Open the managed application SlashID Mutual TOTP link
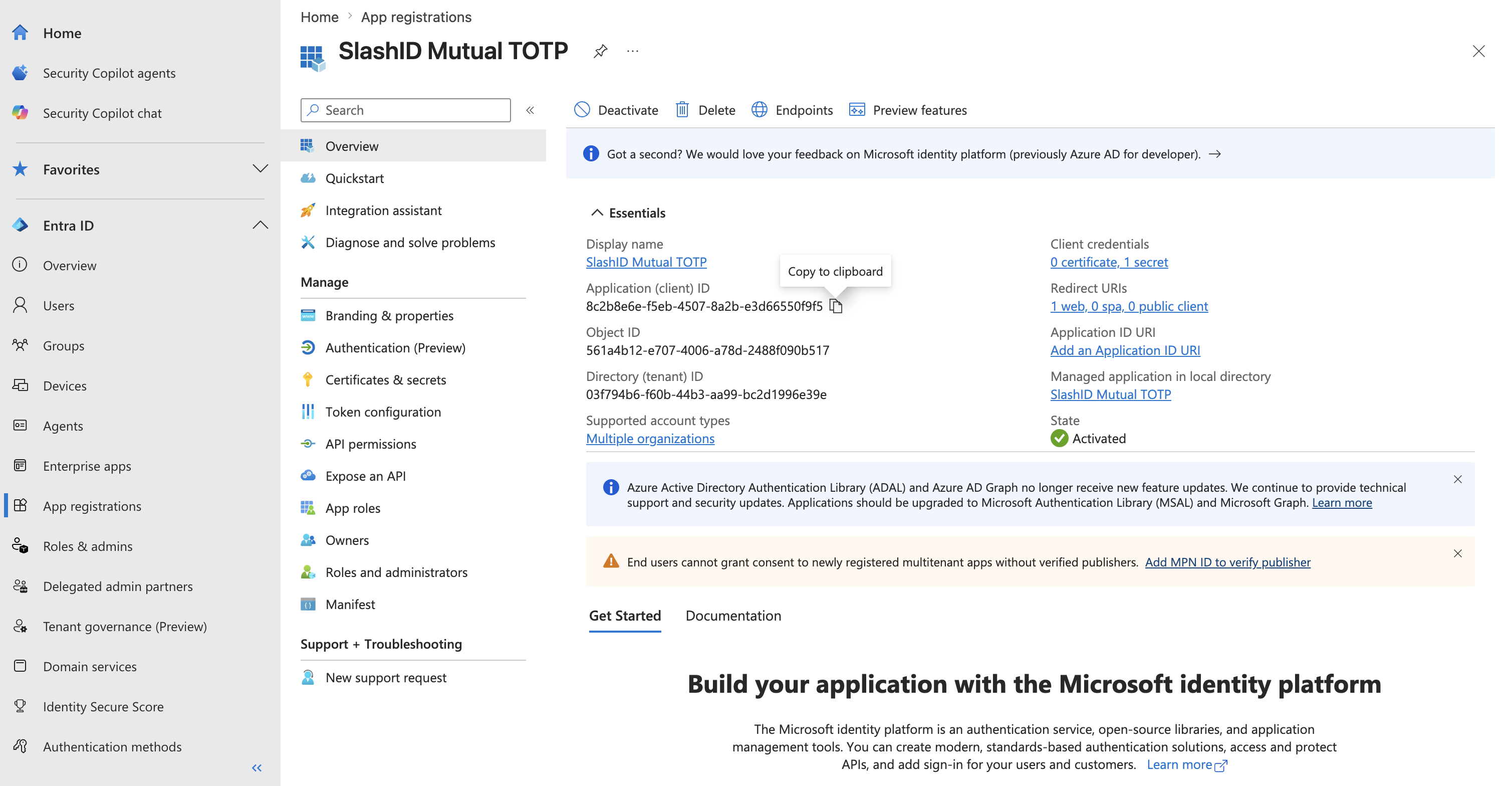This screenshot has height=786, width=1512. (1111, 394)
